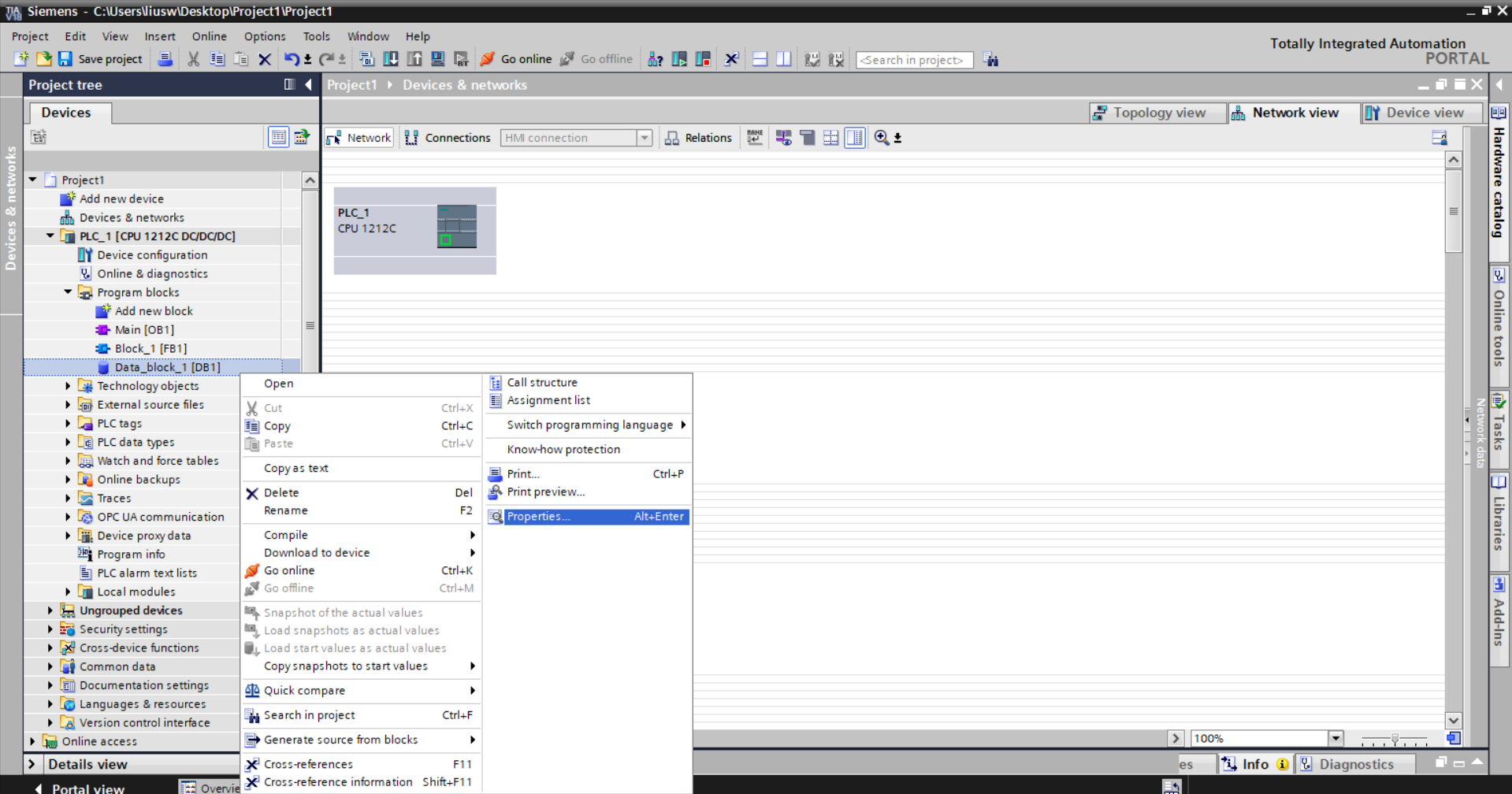This screenshot has height=794, width=1512.
Task: Click the Stop CPU toolbar icon
Action: click(703, 59)
